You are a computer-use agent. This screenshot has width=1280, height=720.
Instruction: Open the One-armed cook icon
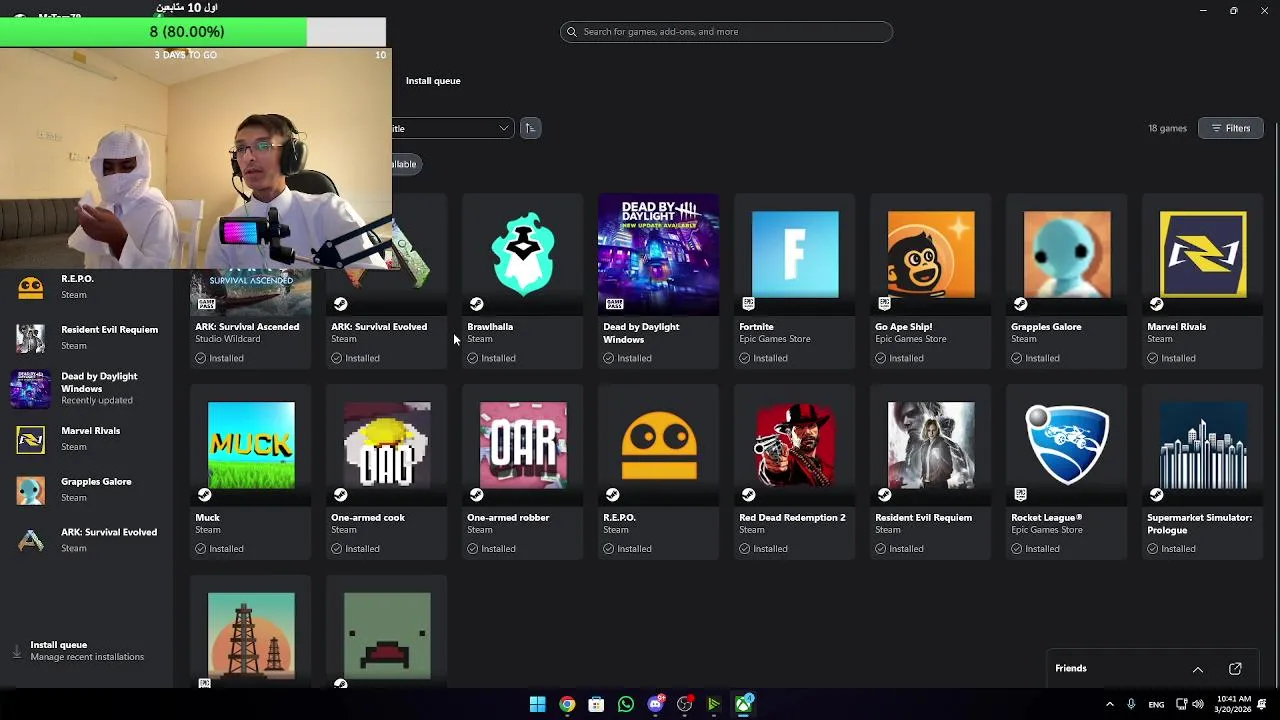387,445
